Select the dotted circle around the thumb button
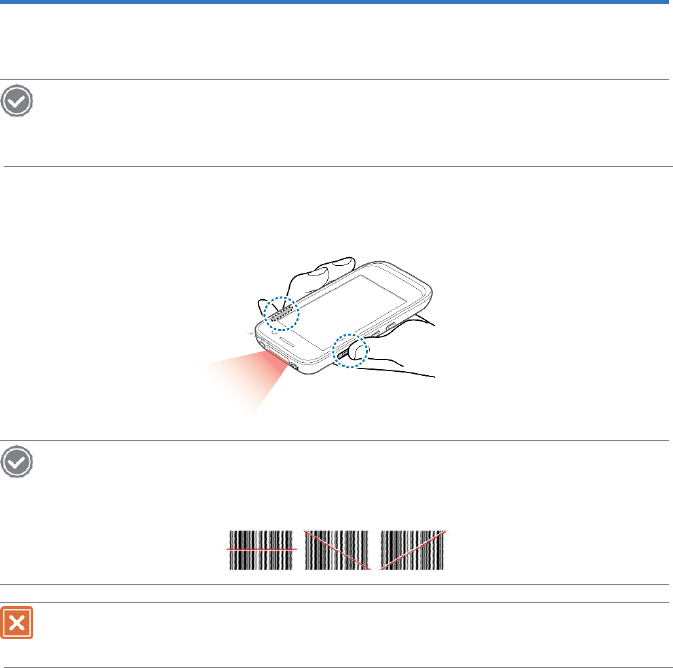Screen dimensions: 673x668 [x=350, y=351]
